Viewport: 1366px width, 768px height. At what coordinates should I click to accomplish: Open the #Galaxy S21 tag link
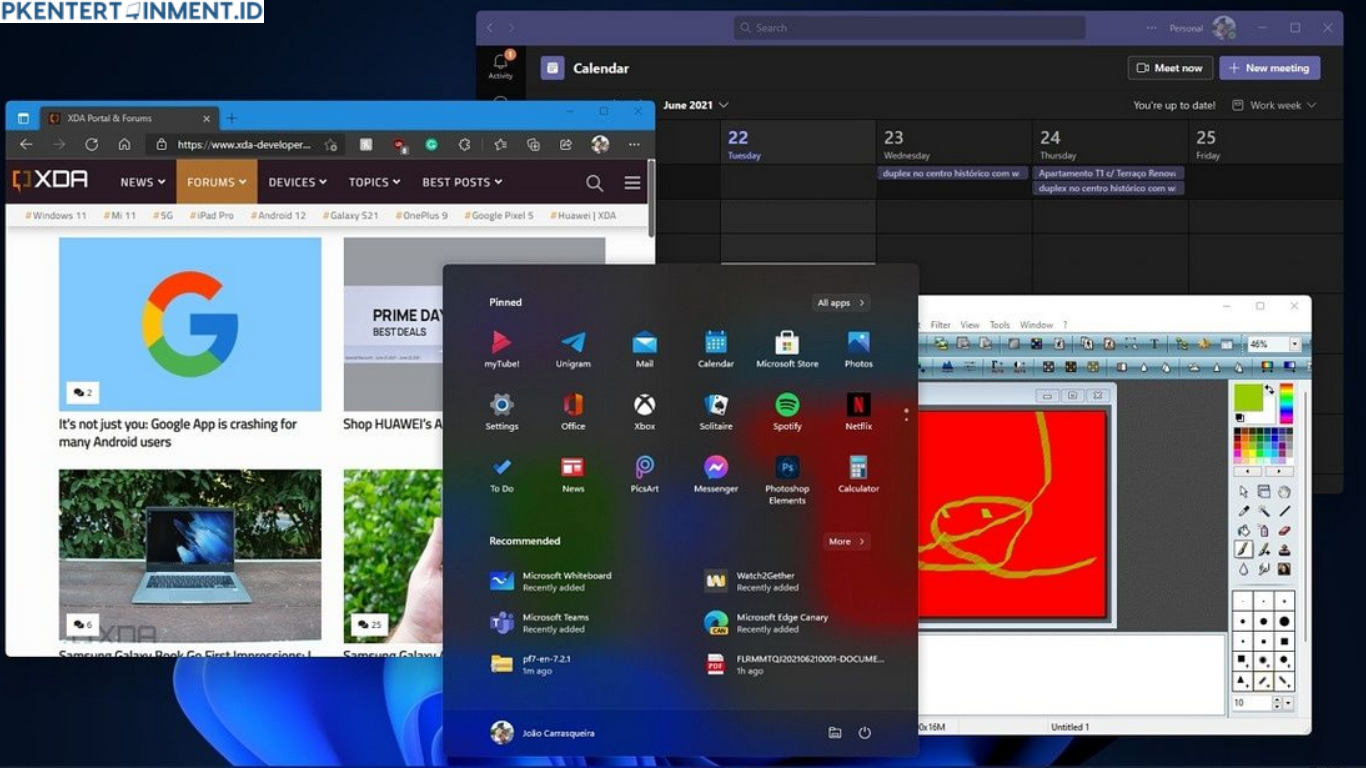pos(350,215)
